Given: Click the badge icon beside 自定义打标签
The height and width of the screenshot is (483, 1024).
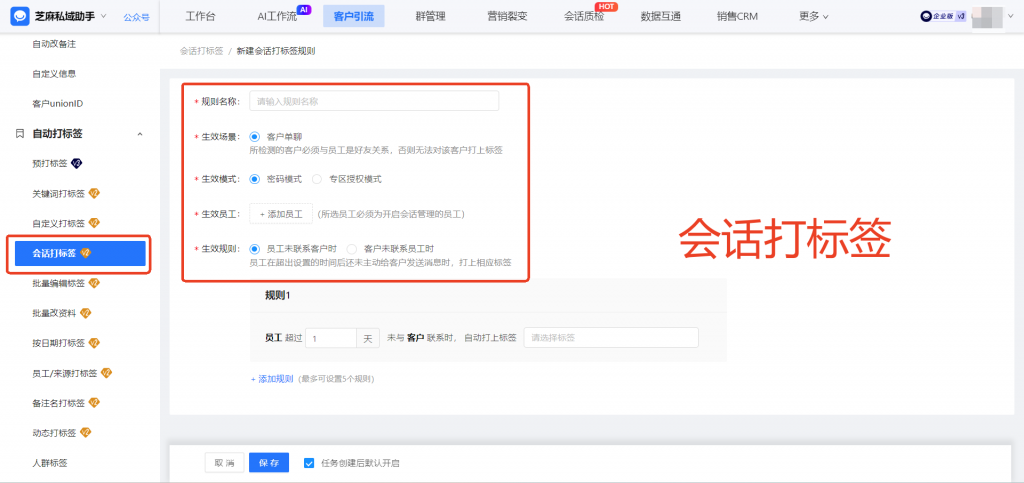Looking at the screenshot, I should coord(93,223).
